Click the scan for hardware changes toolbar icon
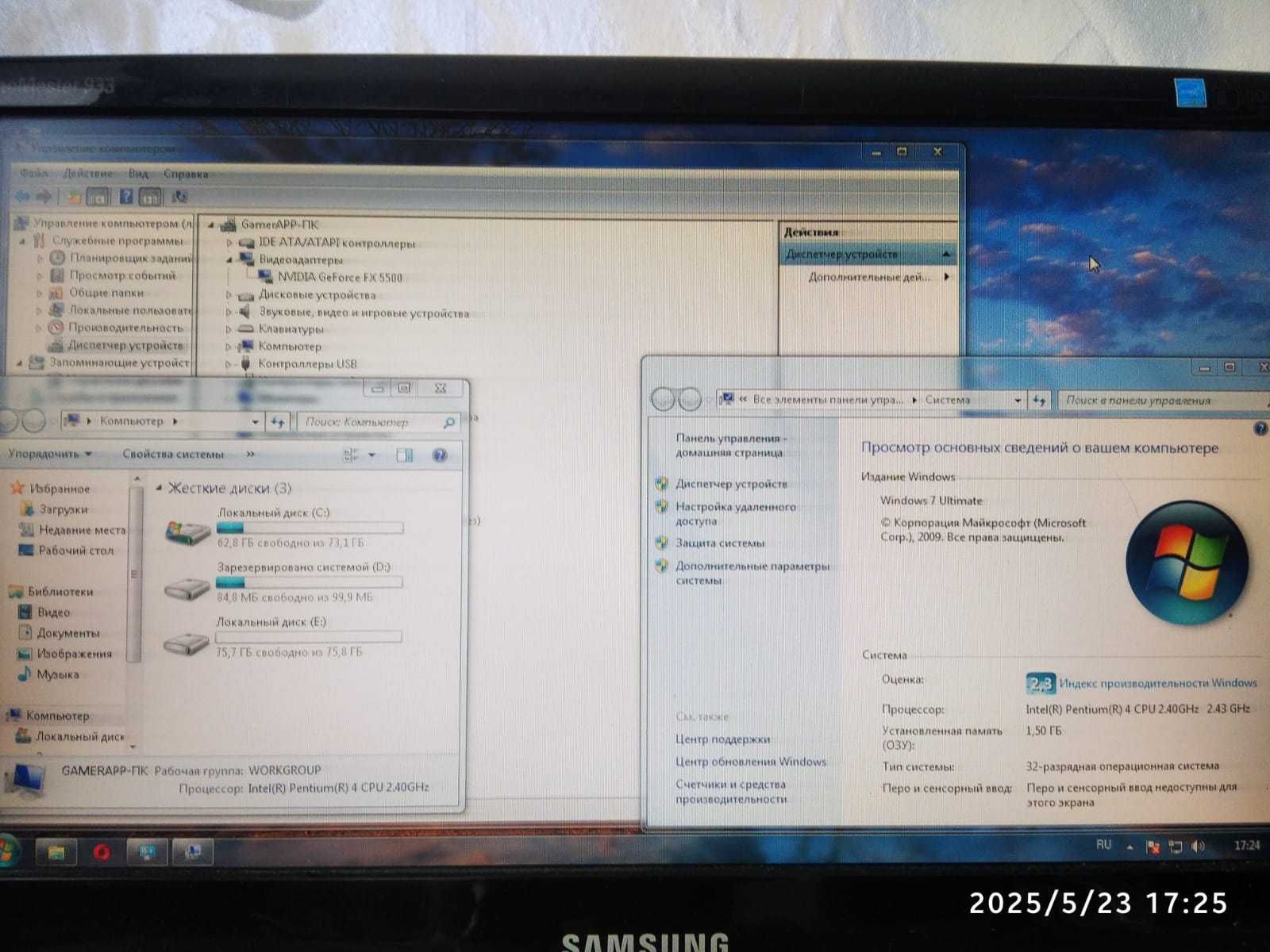 [x=180, y=196]
